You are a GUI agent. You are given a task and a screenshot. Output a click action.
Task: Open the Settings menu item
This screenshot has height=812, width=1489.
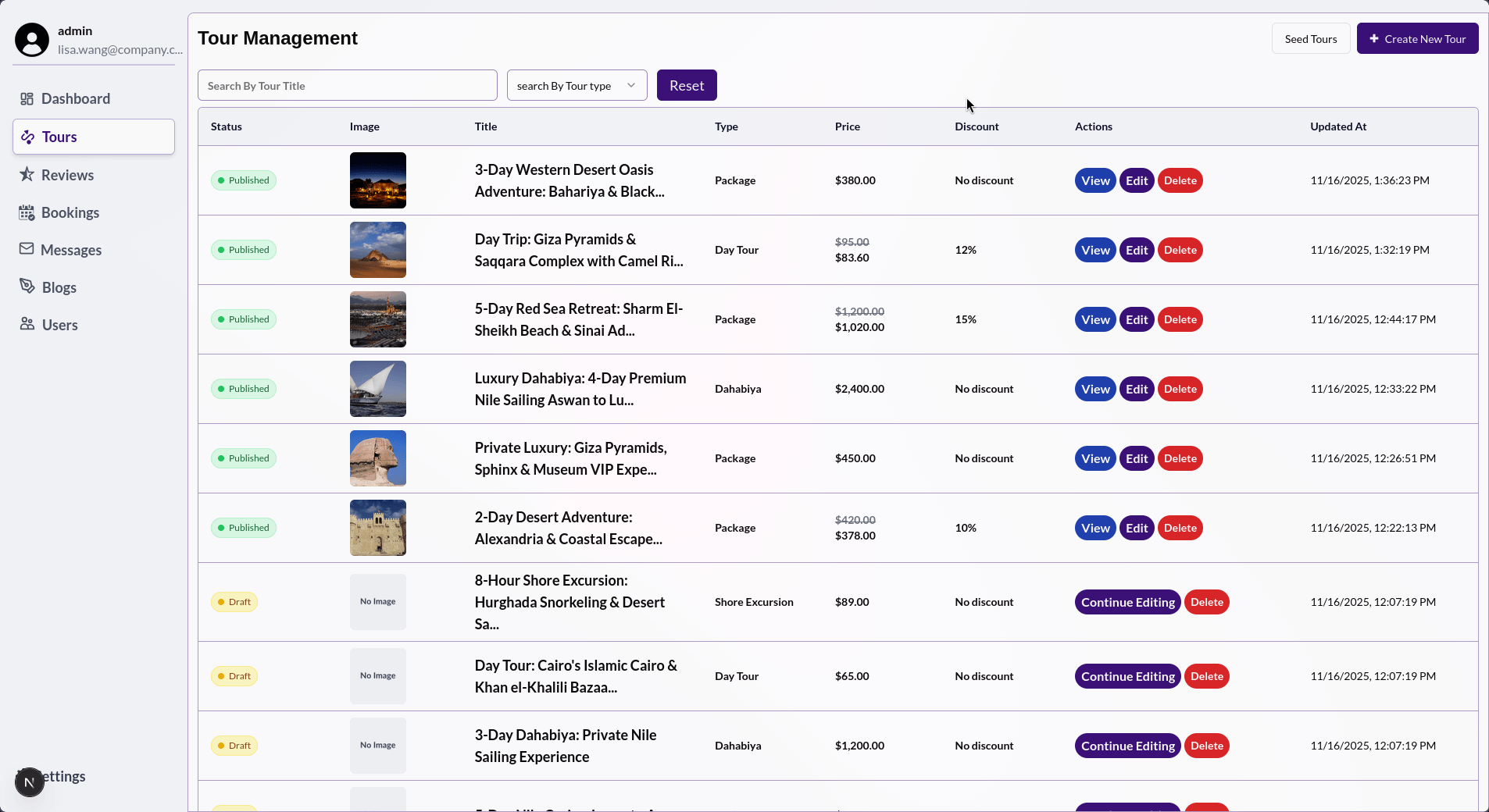pos(66,777)
